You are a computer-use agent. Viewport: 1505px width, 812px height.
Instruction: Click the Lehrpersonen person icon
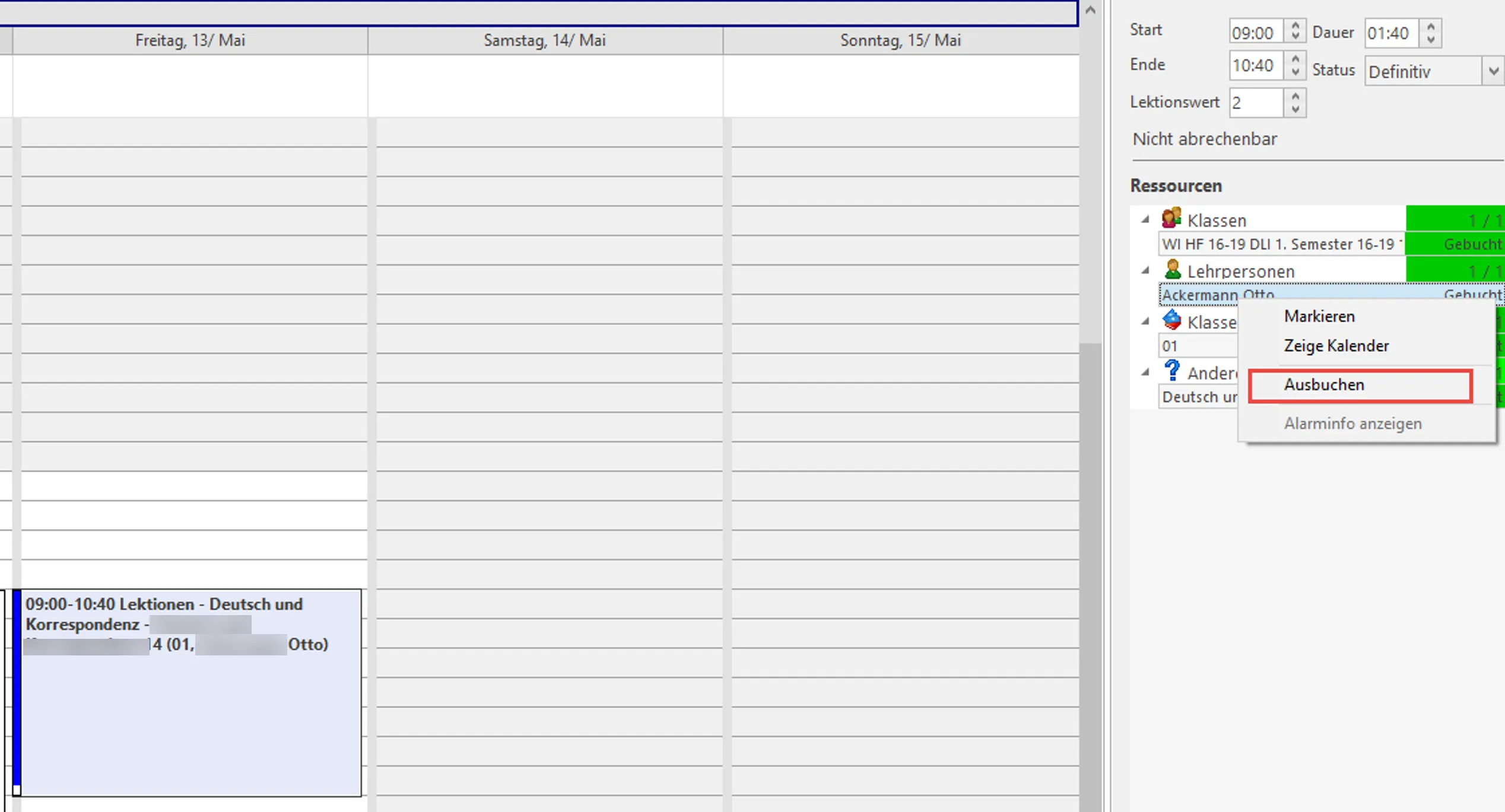(x=1172, y=269)
